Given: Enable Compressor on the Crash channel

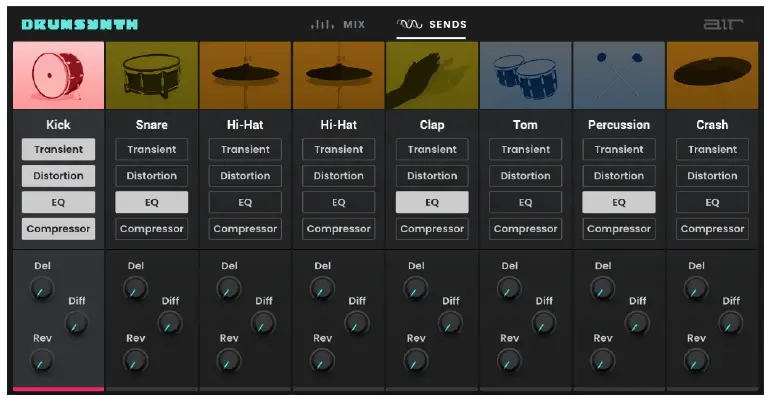Looking at the screenshot, I should tap(713, 229).
